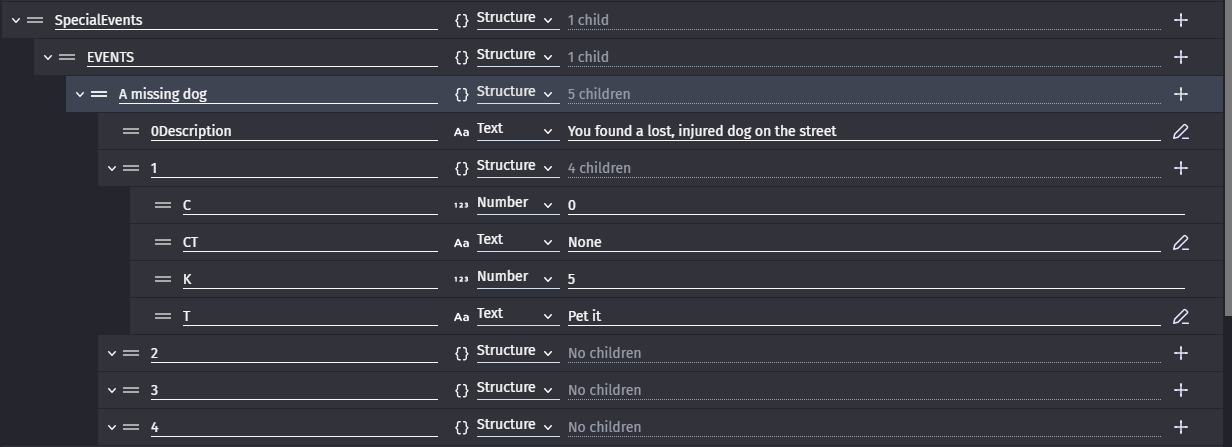Screen dimensions: 1232x447
Task: Add a child to structure 4
Action: tap(1180, 427)
